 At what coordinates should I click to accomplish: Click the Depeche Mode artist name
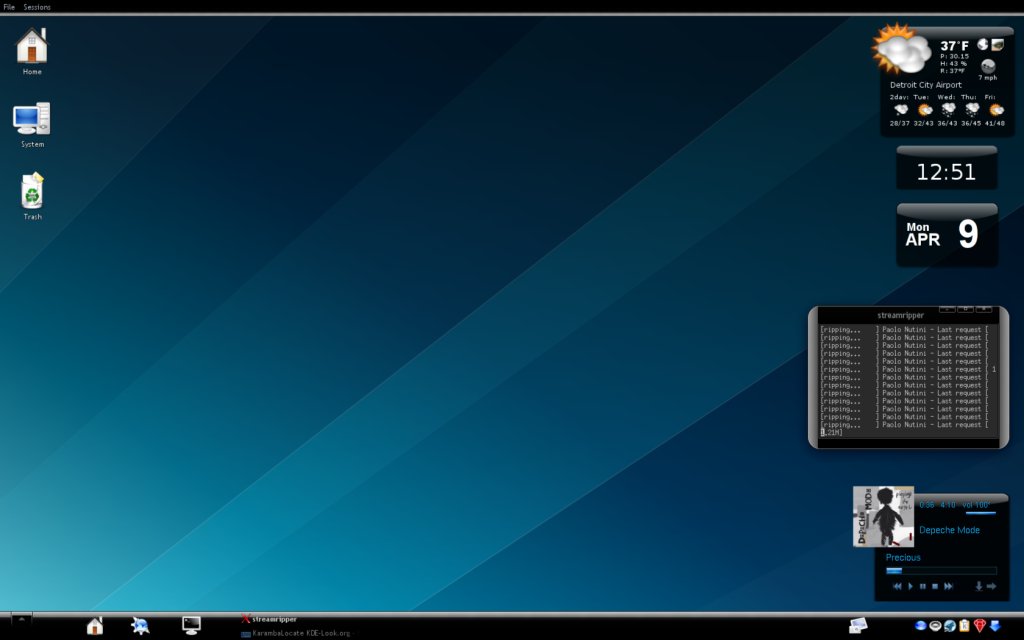click(950, 530)
